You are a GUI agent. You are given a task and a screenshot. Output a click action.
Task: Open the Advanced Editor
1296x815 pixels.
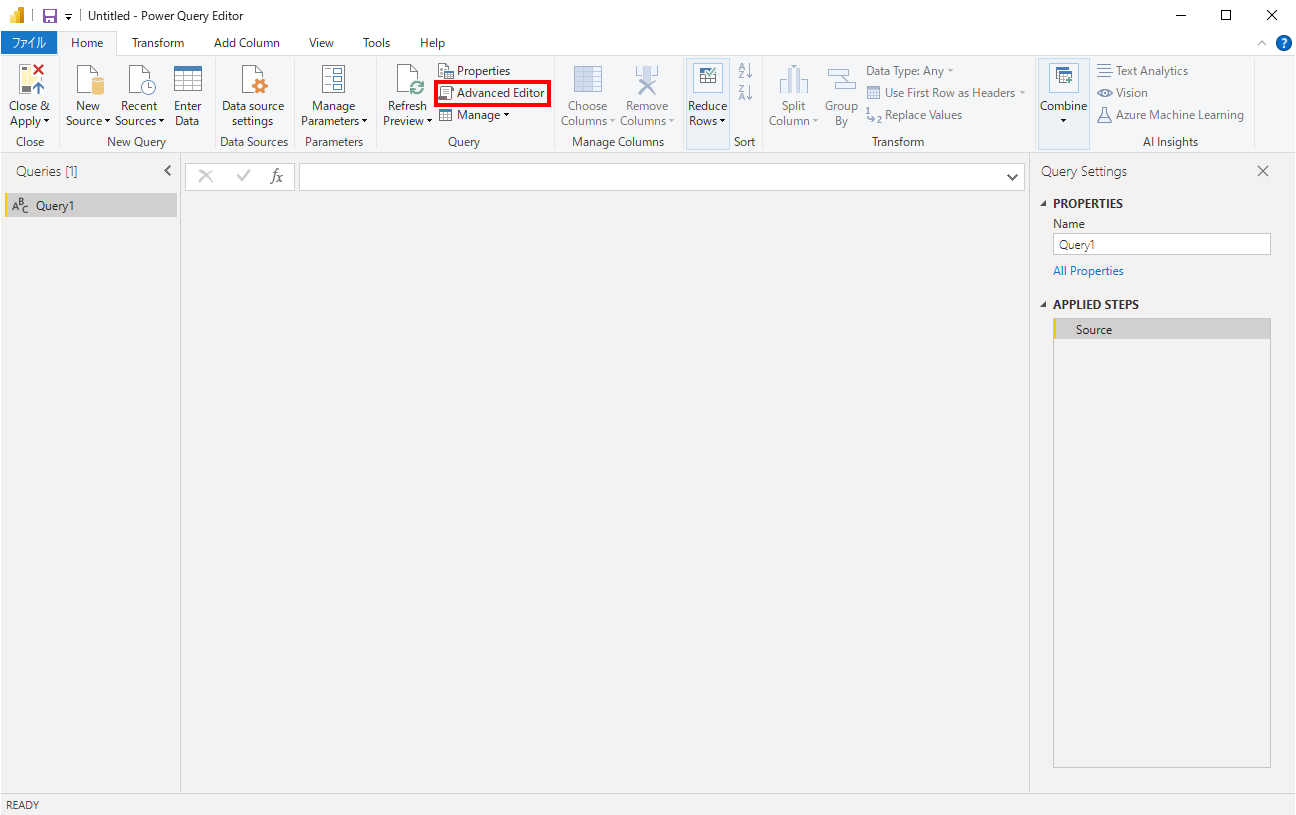pyautogui.click(x=492, y=93)
